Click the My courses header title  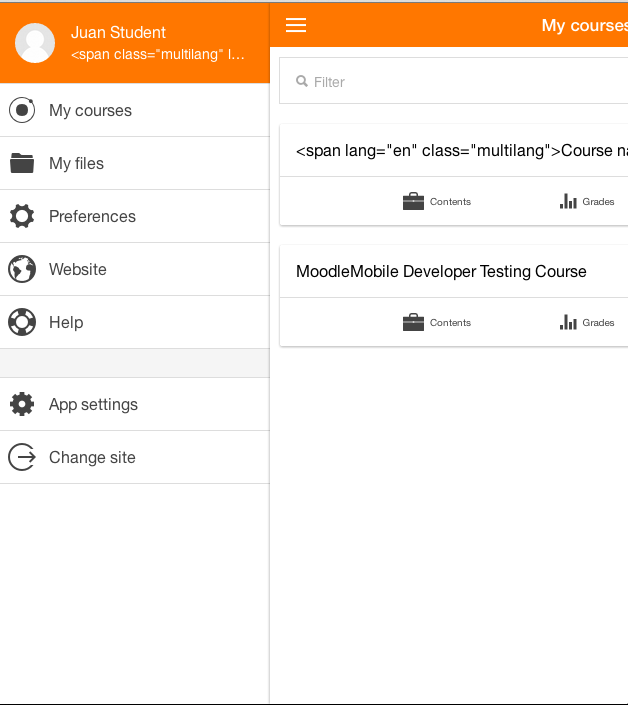pos(584,25)
